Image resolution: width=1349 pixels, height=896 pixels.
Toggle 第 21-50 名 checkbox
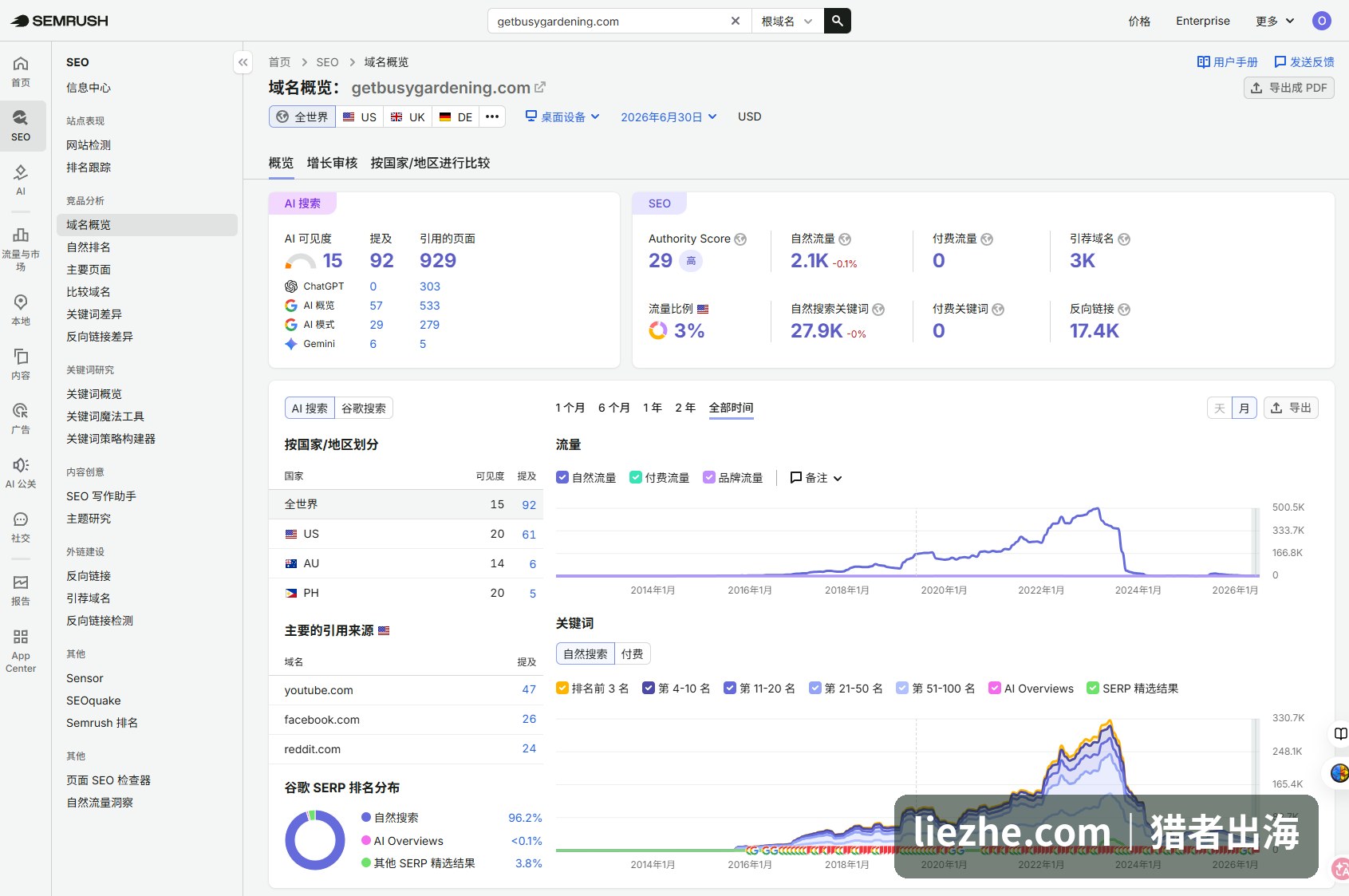click(x=815, y=688)
